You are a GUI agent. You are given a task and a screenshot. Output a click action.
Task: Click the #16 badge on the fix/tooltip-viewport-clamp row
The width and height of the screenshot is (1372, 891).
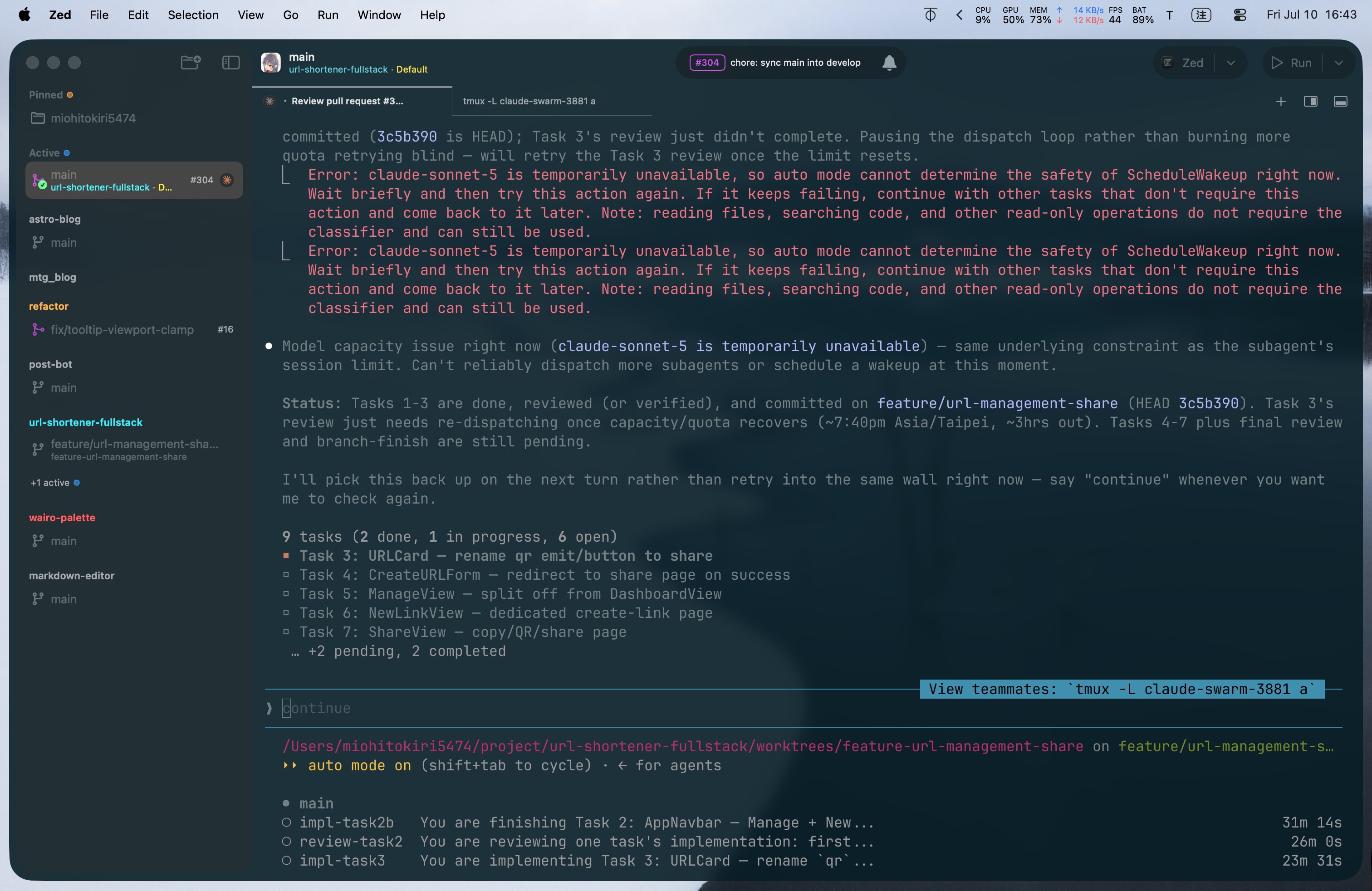click(x=225, y=329)
